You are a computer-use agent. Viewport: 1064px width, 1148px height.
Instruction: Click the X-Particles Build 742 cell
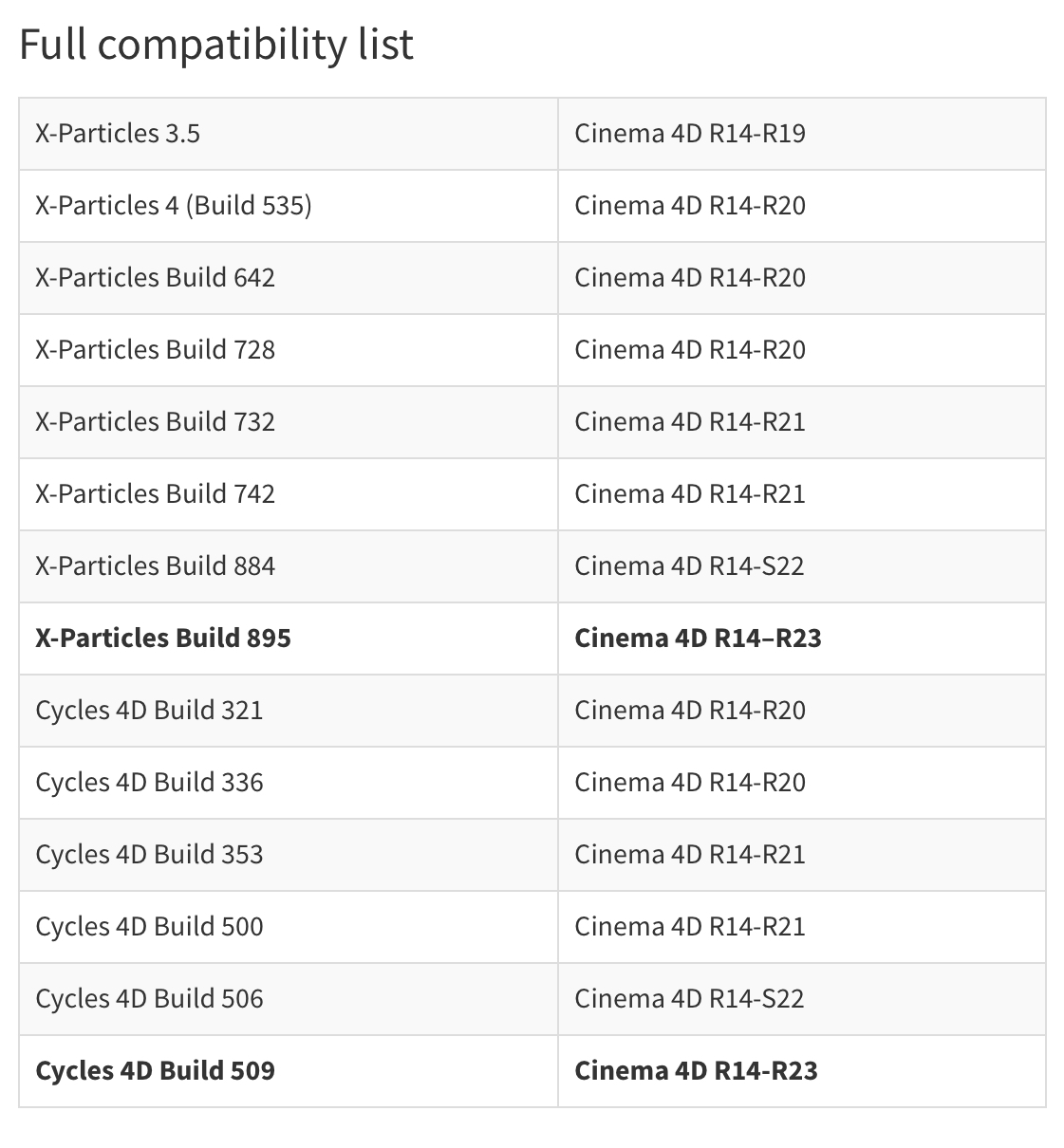point(155,494)
